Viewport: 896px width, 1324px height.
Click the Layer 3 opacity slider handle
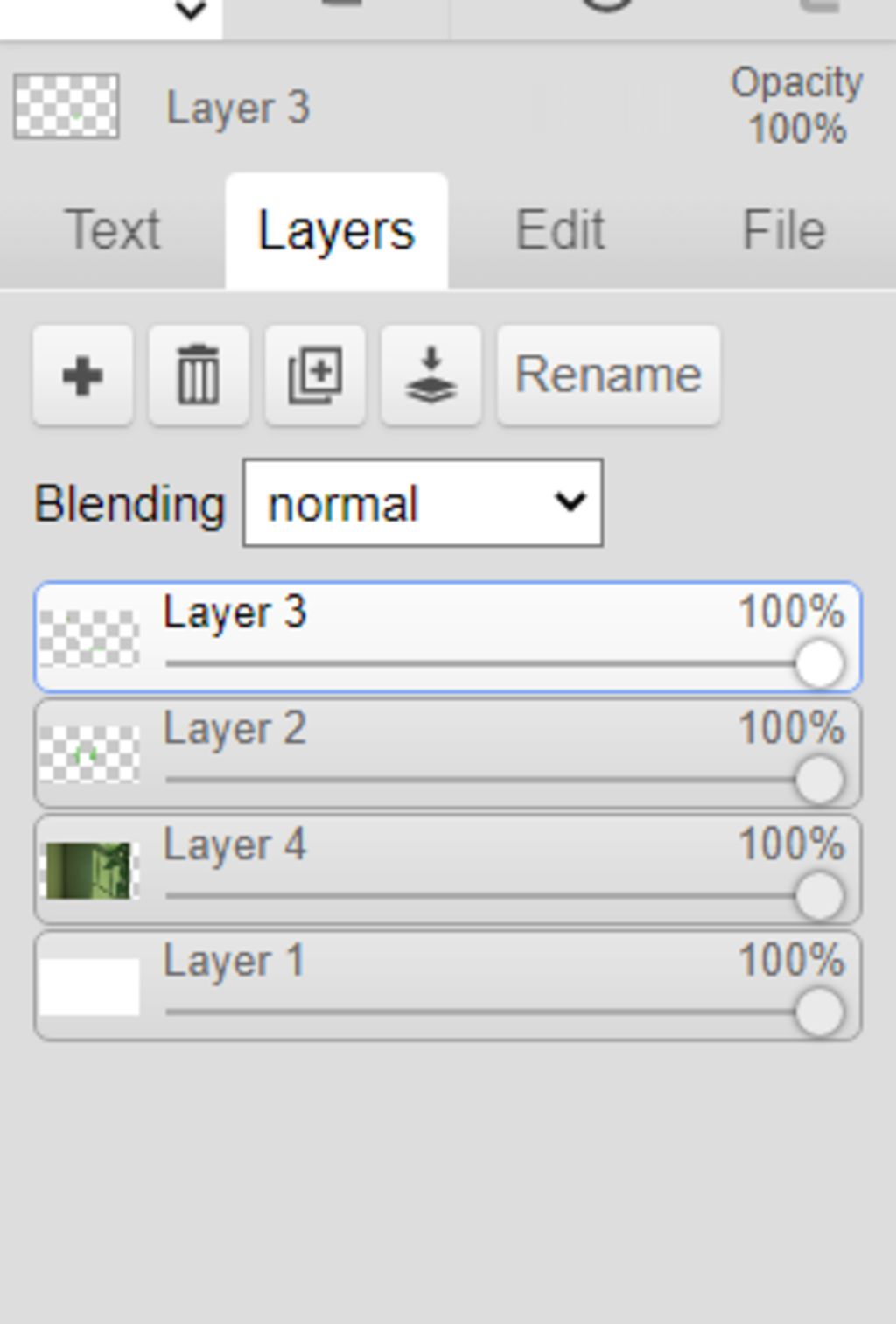819,664
